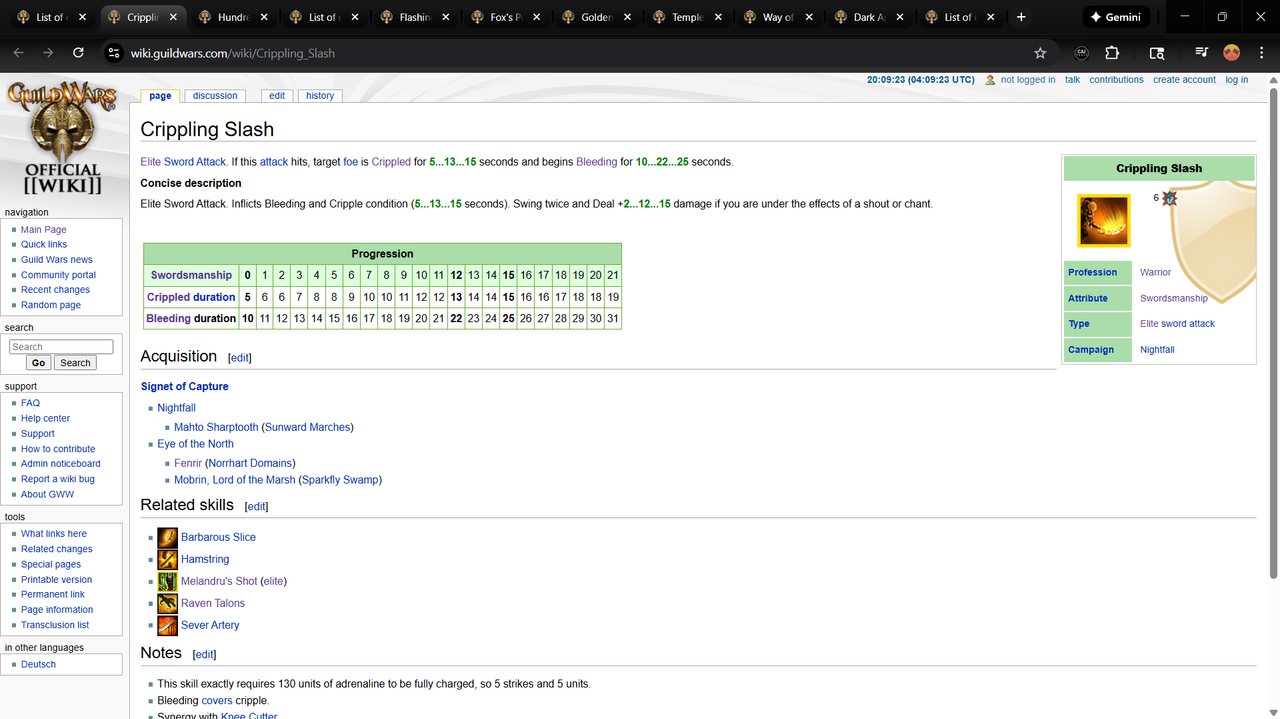Viewport: 1280px width, 719px height.
Task: Open the Chrome extensions puzzle icon
Action: [x=1112, y=53]
